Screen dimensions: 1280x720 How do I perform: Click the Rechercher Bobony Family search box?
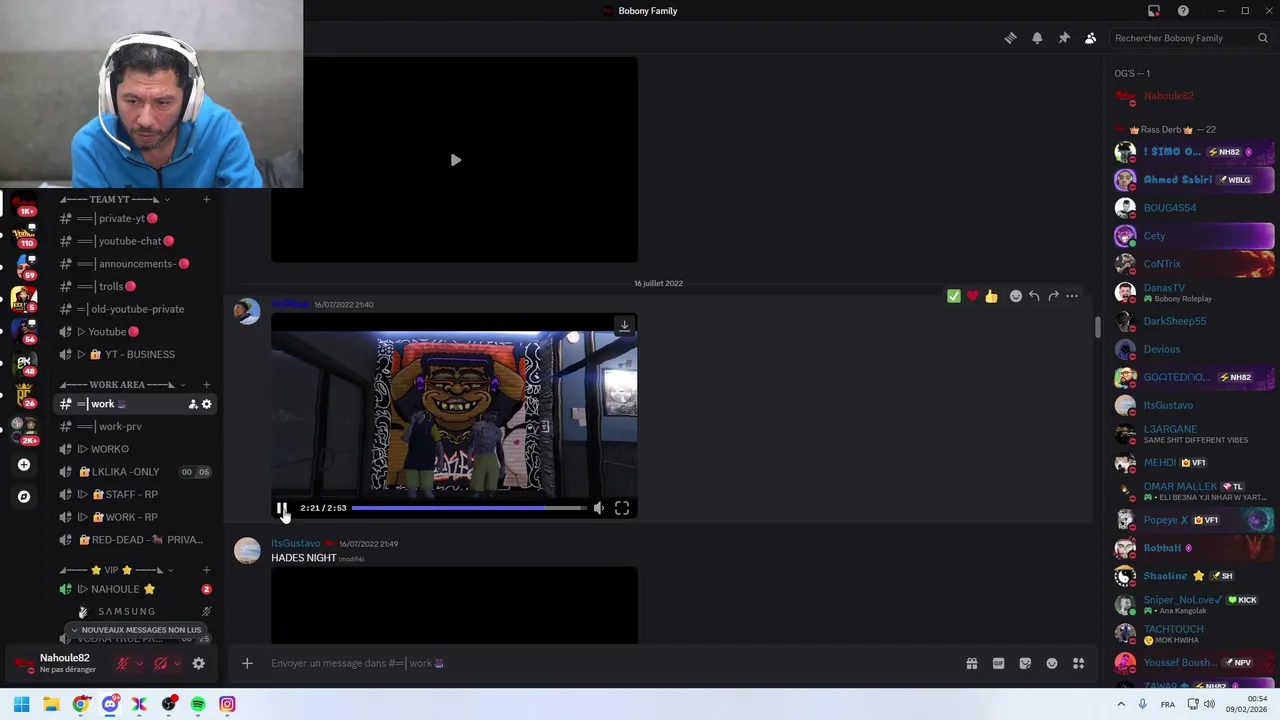click(1190, 38)
